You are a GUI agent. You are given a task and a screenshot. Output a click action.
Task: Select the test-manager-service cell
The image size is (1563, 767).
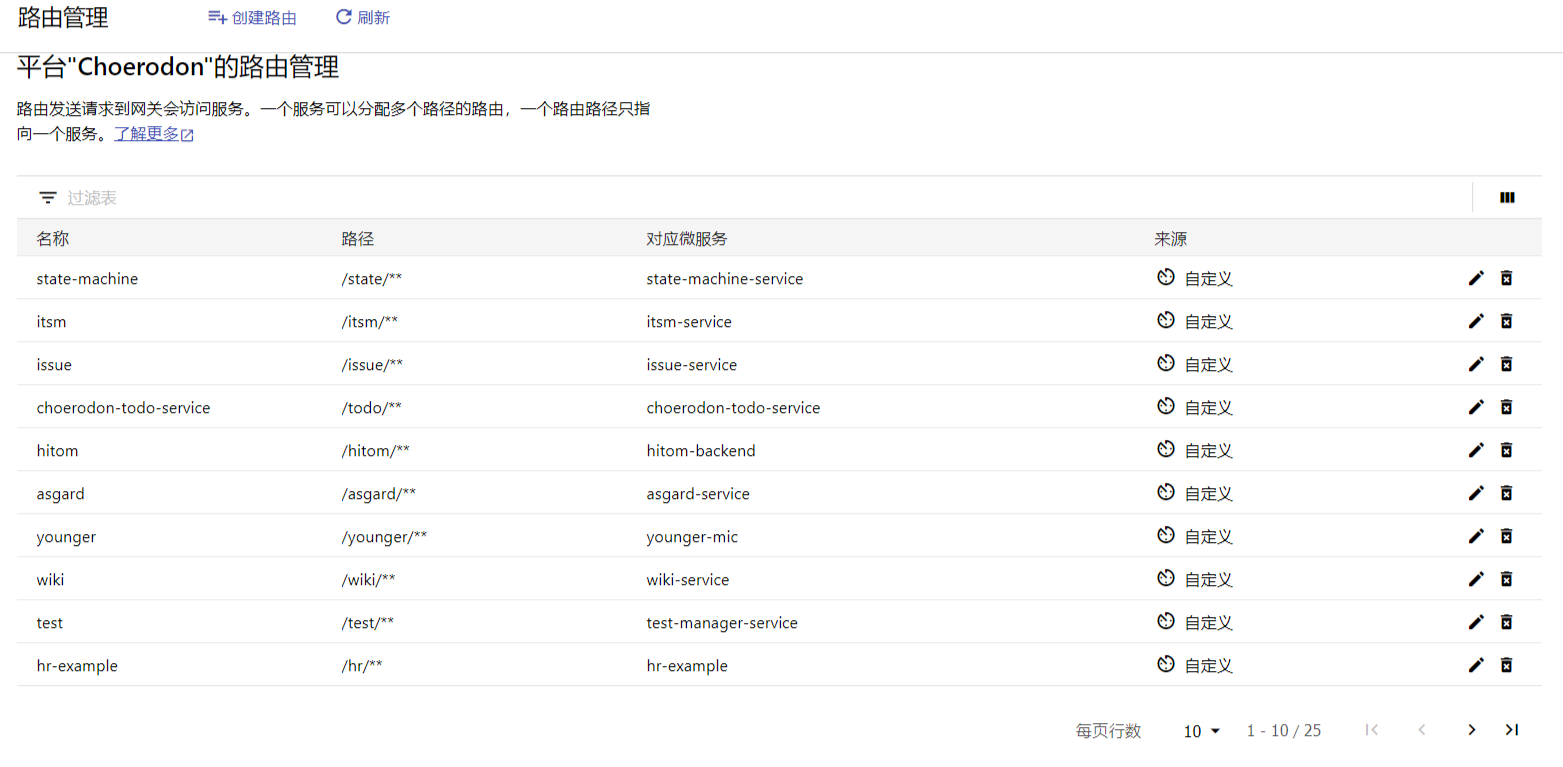pyautogui.click(x=722, y=622)
